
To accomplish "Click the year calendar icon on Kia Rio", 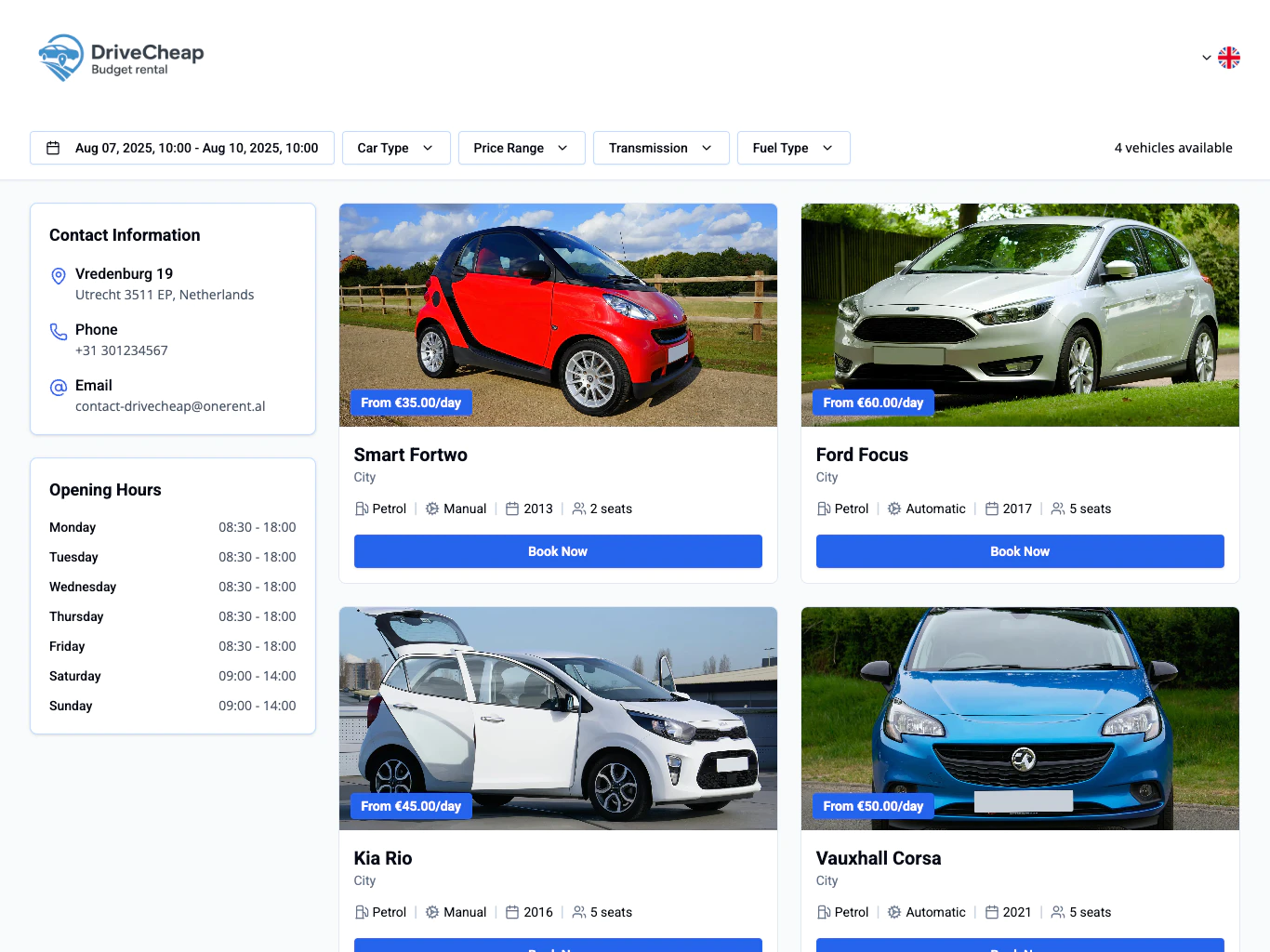I will pyautogui.click(x=512, y=912).
